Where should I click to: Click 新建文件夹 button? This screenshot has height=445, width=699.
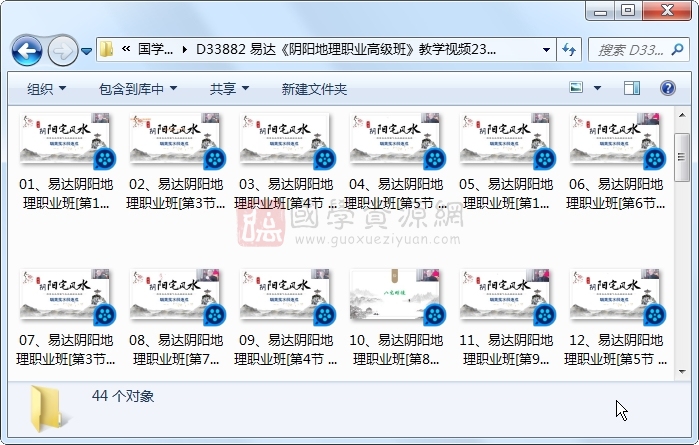tap(314, 89)
